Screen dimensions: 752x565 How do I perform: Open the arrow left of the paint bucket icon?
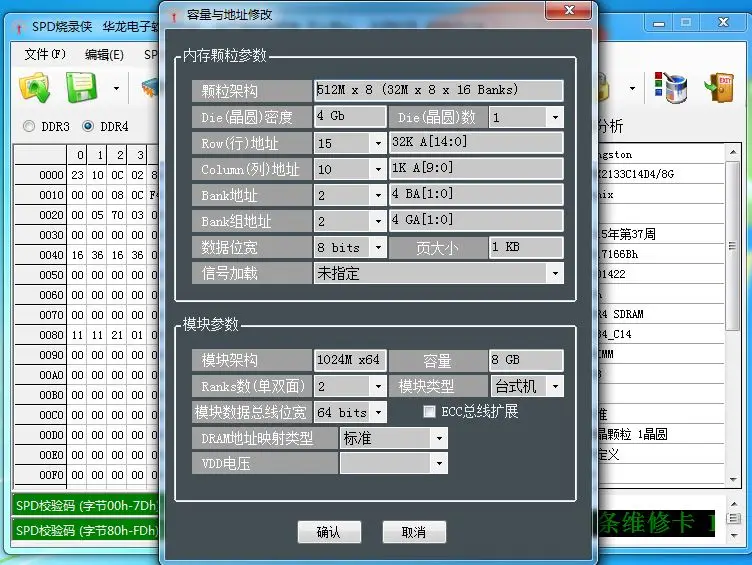[x=632, y=88]
